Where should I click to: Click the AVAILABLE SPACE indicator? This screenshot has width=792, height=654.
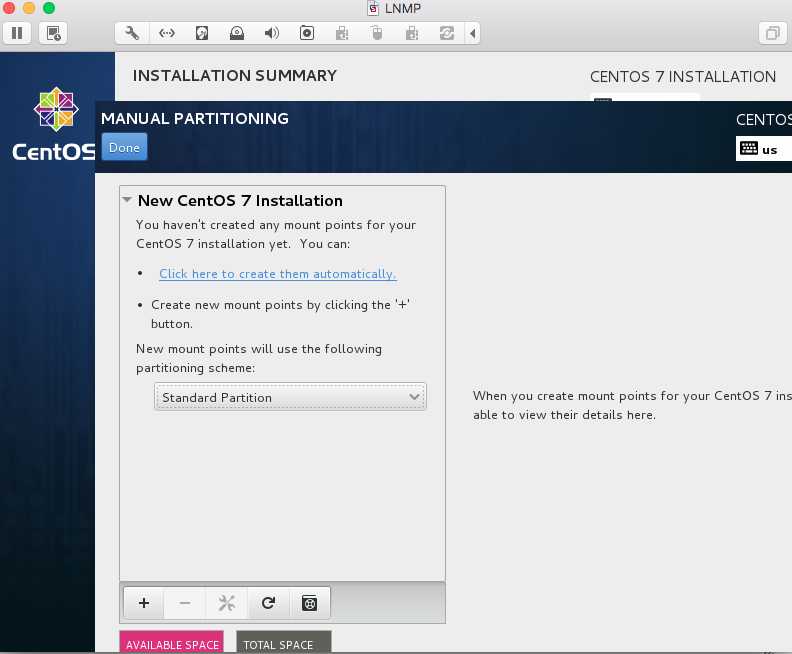(x=172, y=642)
